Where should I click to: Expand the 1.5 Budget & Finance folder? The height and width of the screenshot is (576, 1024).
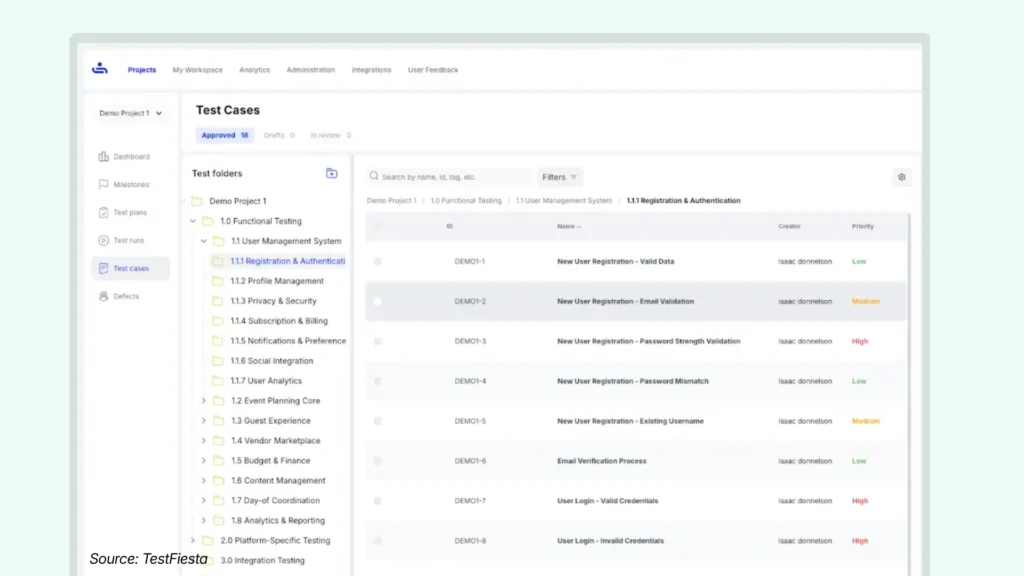point(203,460)
